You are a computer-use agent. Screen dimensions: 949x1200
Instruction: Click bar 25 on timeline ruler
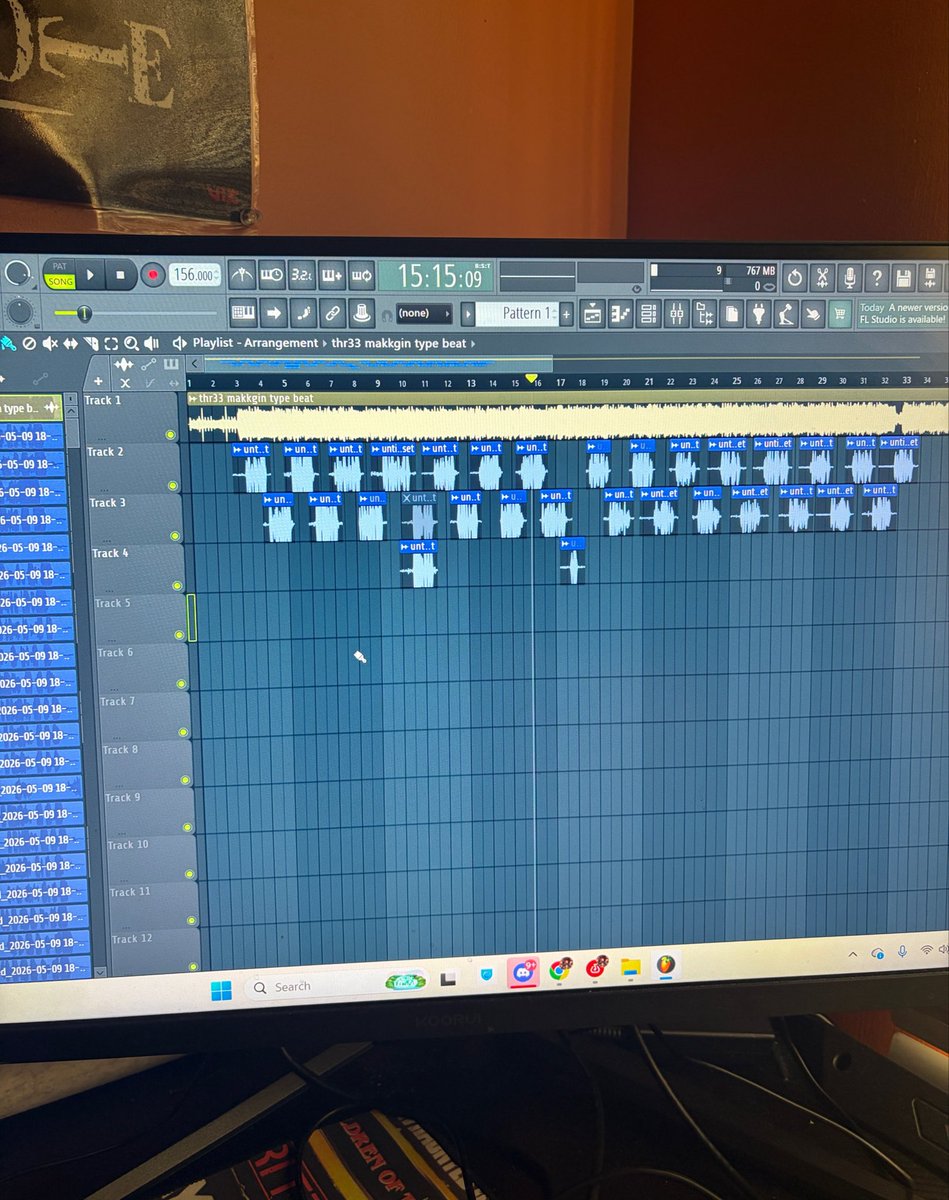pyautogui.click(x=737, y=381)
